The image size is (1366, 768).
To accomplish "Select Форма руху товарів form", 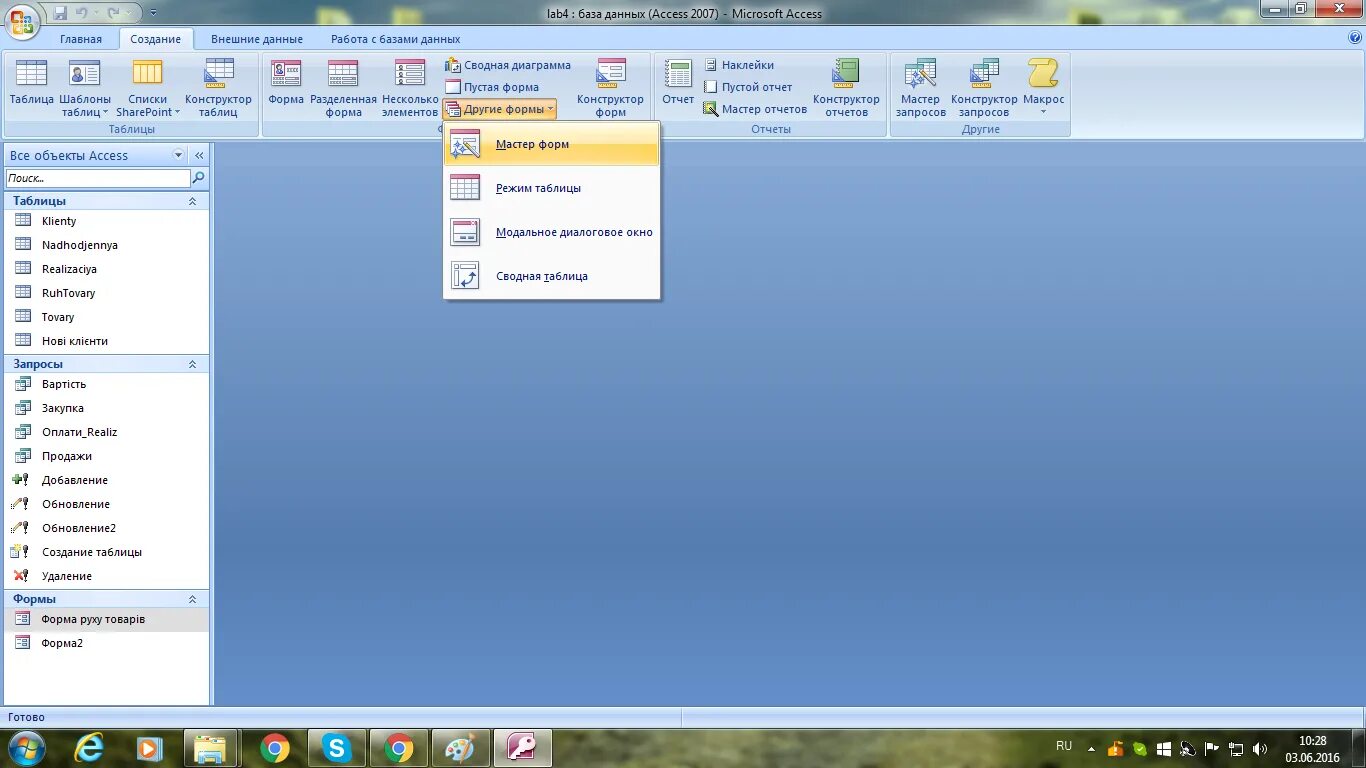I will [106, 619].
